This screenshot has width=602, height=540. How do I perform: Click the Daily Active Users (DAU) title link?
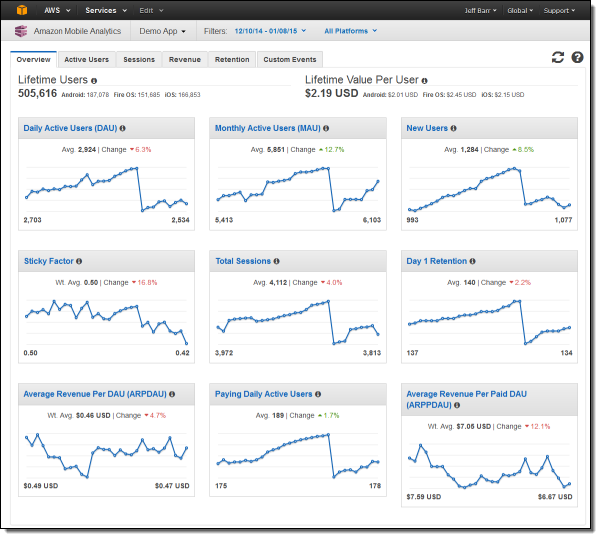pyautogui.click(x=66, y=128)
